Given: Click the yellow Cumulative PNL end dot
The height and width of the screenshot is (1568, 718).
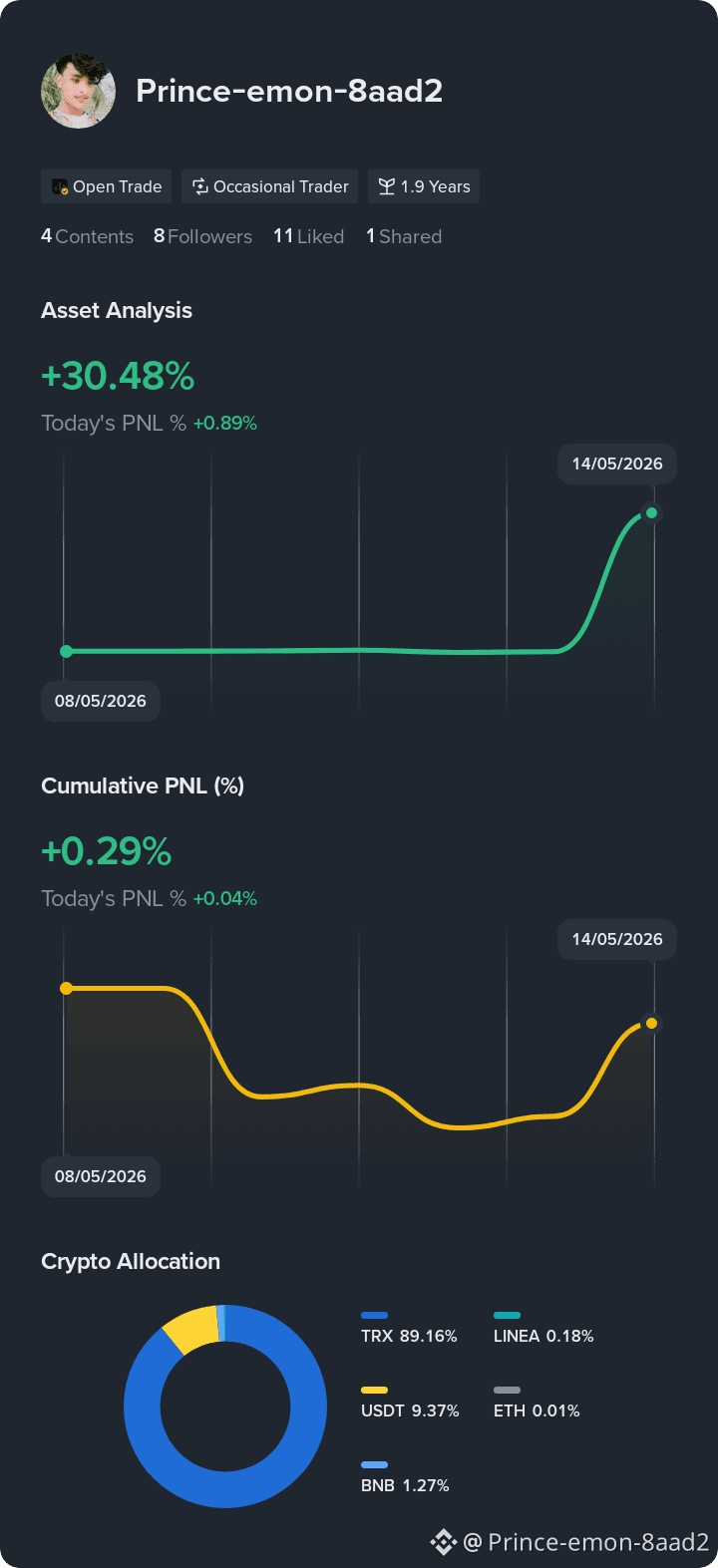Looking at the screenshot, I should pos(651,1024).
